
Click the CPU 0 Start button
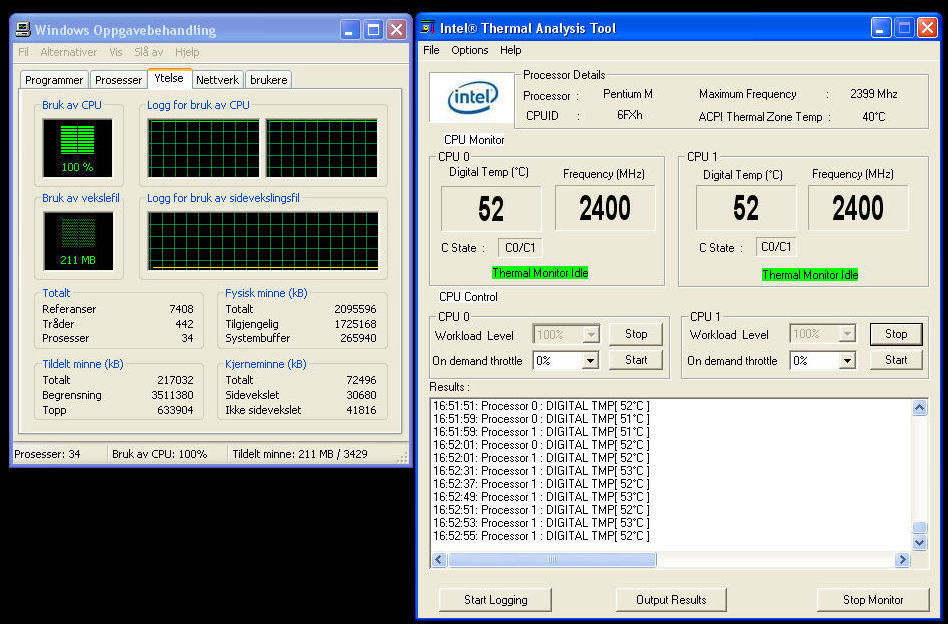coord(635,360)
